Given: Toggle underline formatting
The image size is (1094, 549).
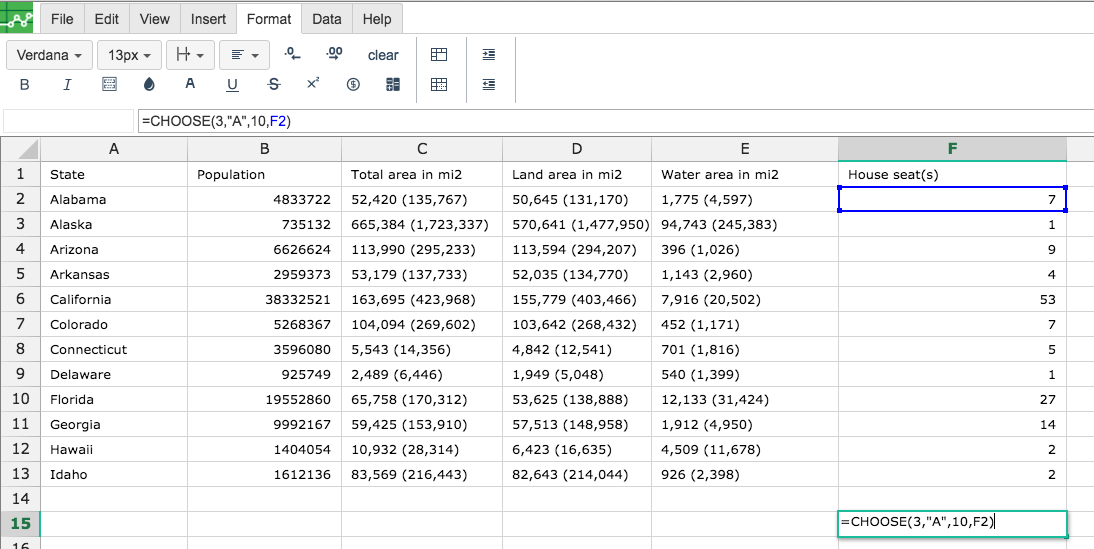Looking at the screenshot, I should click(x=232, y=85).
